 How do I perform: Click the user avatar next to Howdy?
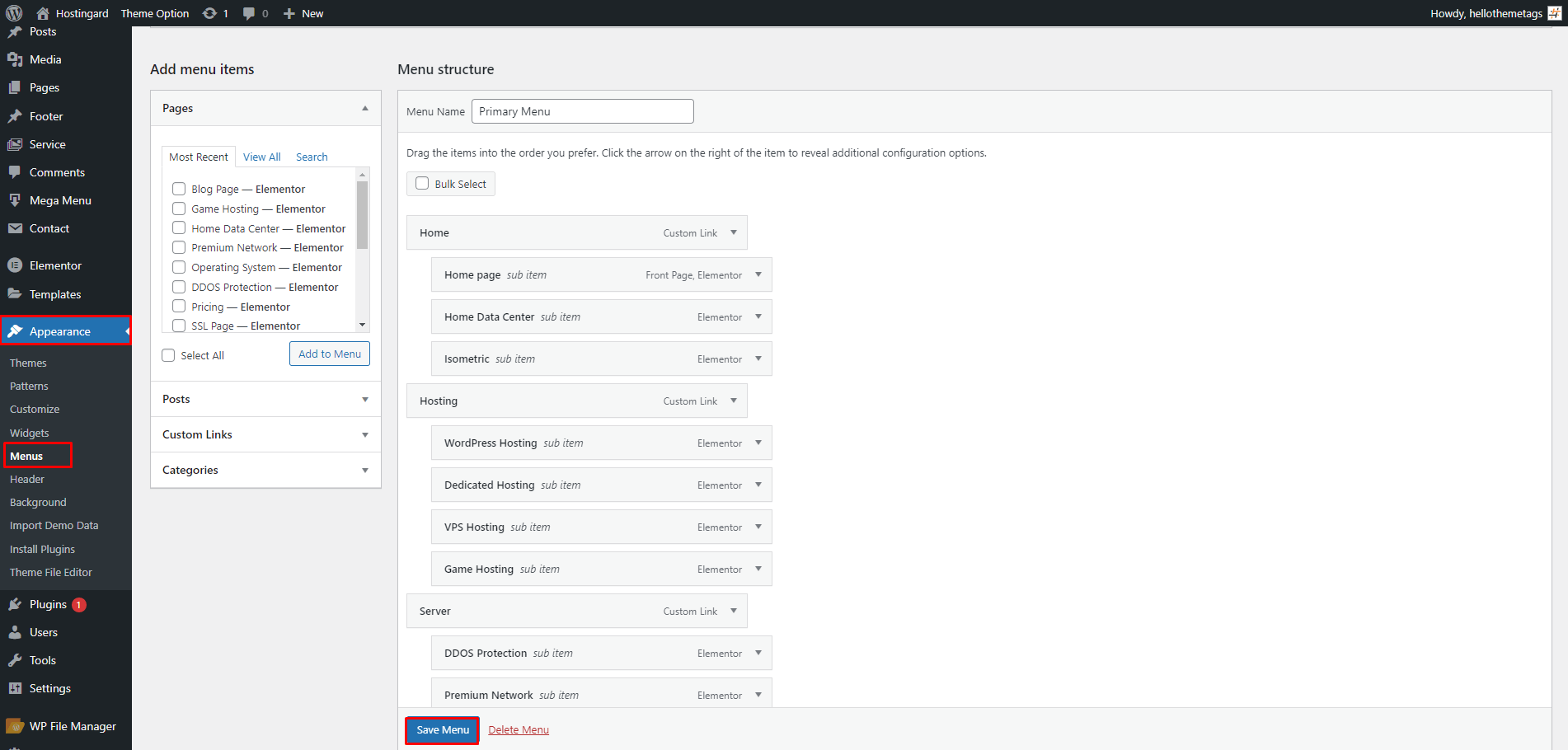coord(1554,13)
